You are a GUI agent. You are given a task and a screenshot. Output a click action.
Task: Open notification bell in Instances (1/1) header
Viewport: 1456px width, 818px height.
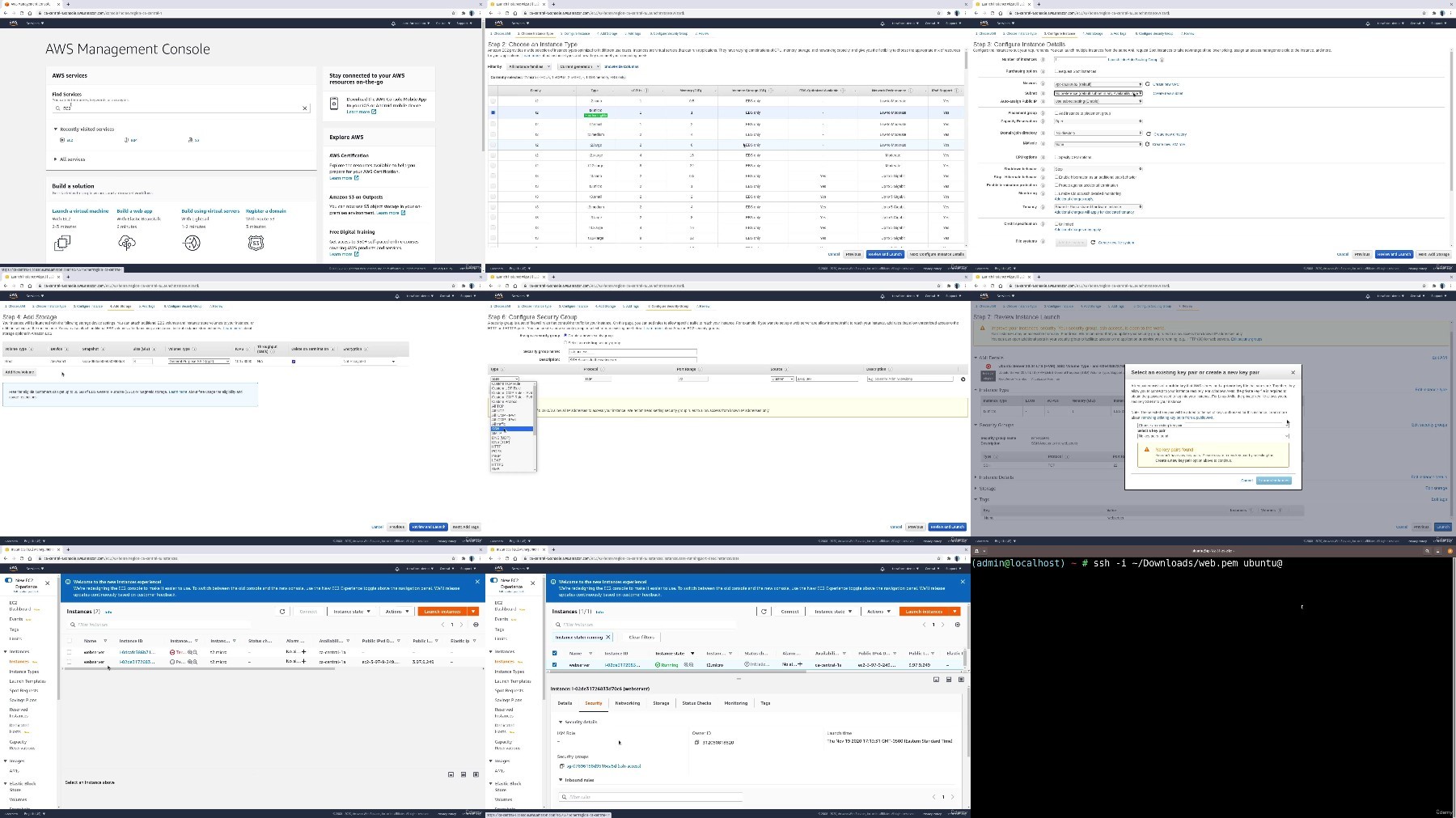coord(883,568)
